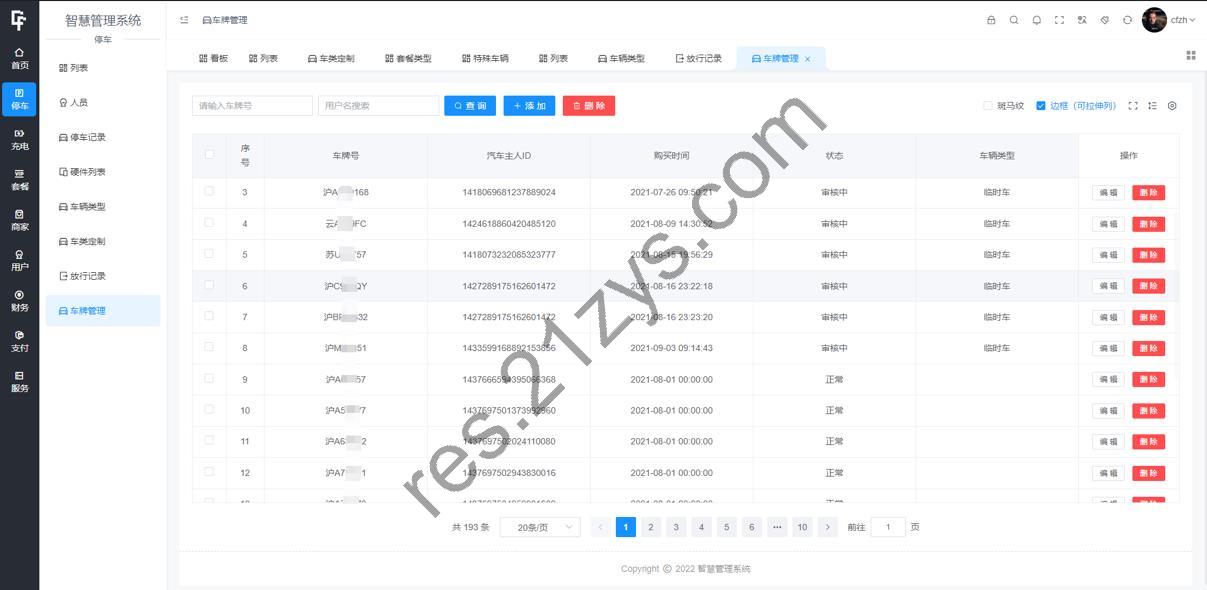The height and width of the screenshot is (590, 1207).
Task: Switch to the 车类定制 tab
Action: (331, 58)
